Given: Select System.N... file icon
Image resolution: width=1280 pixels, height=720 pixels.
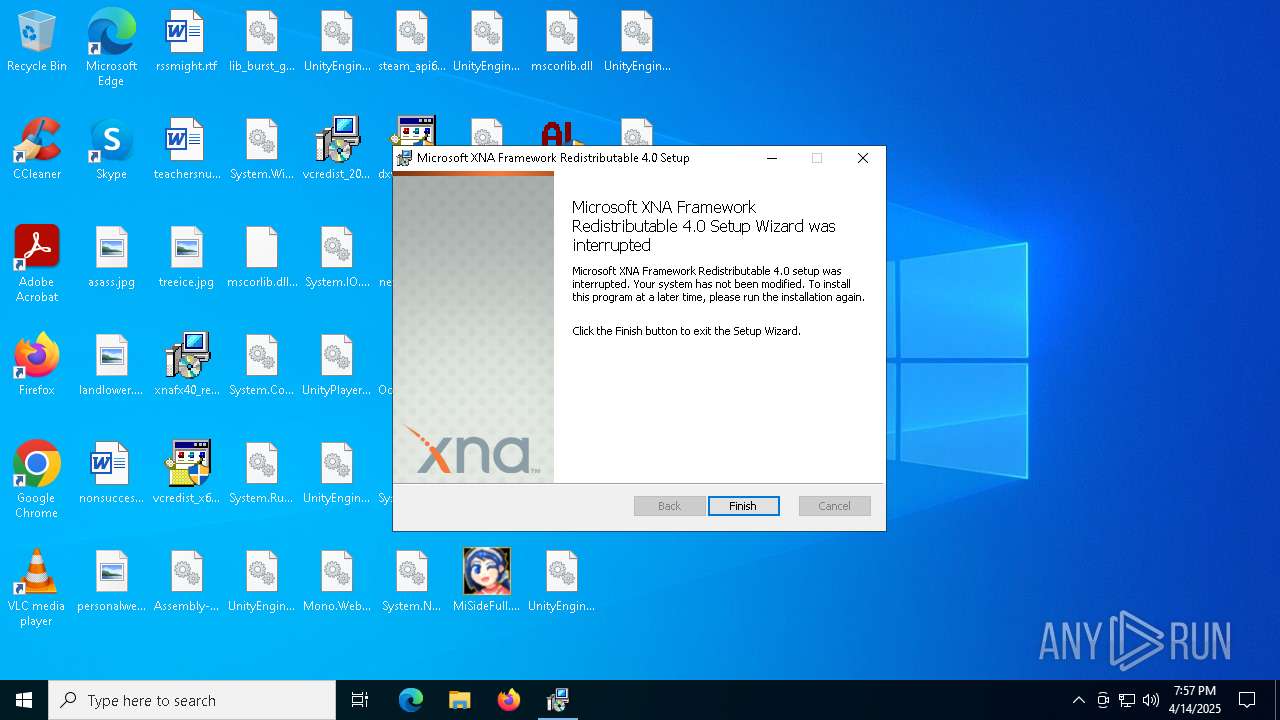Looking at the screenshot, I should (x=412, y=582).
